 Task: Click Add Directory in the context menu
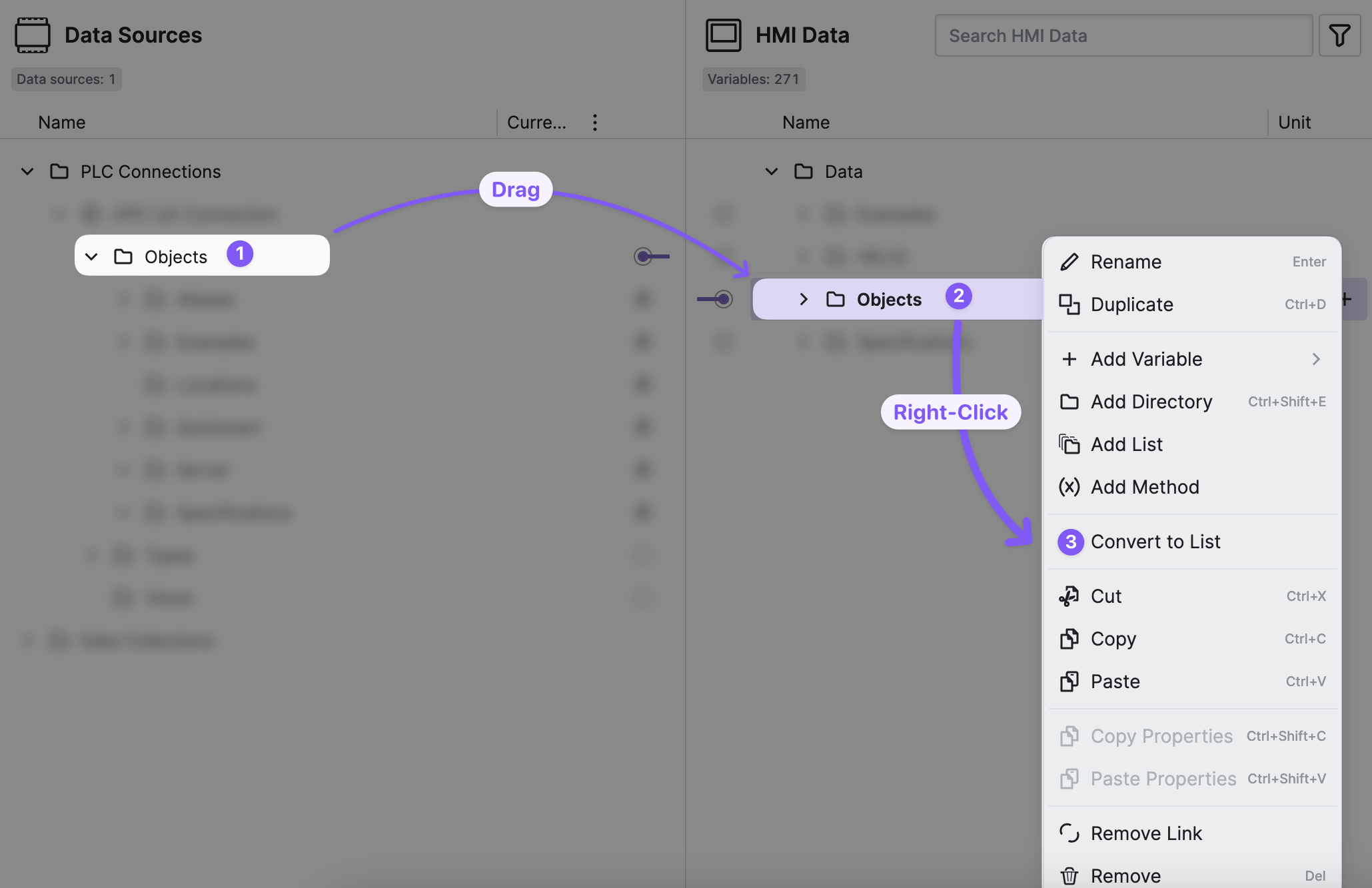tap(1151, 402)
